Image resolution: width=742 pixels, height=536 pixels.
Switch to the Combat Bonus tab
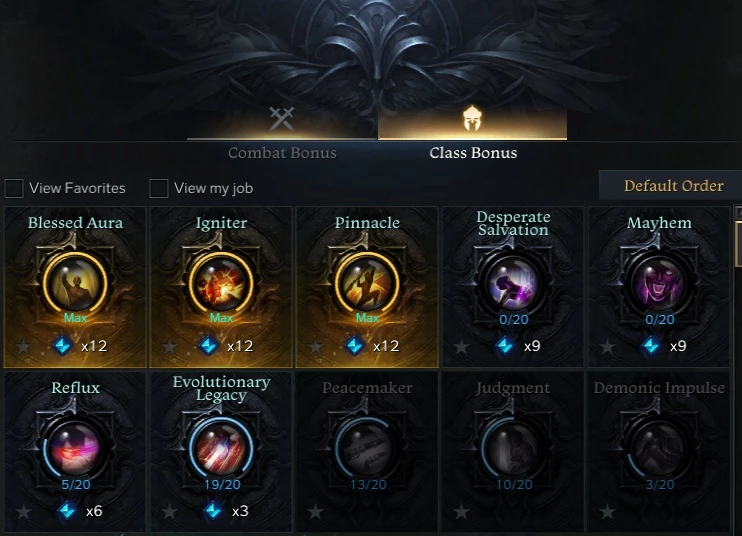click(x=282, y=153)
